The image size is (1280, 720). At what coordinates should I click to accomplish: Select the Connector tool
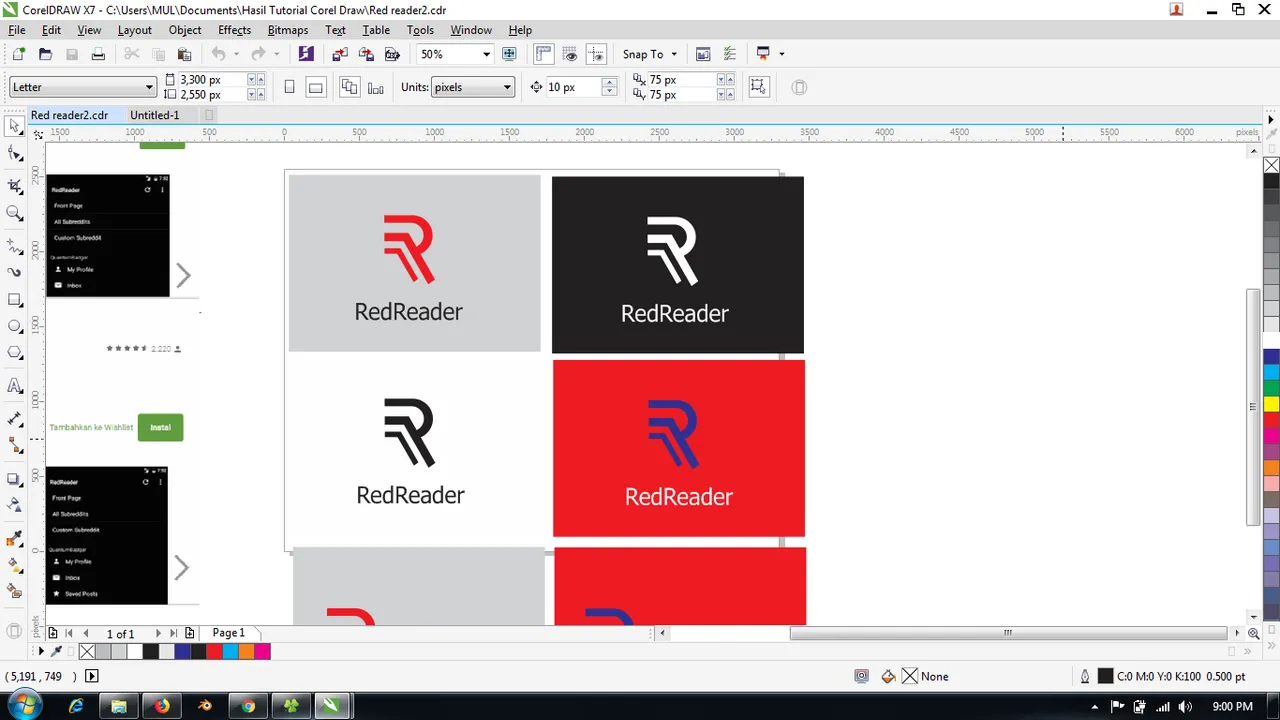point(15,445)
